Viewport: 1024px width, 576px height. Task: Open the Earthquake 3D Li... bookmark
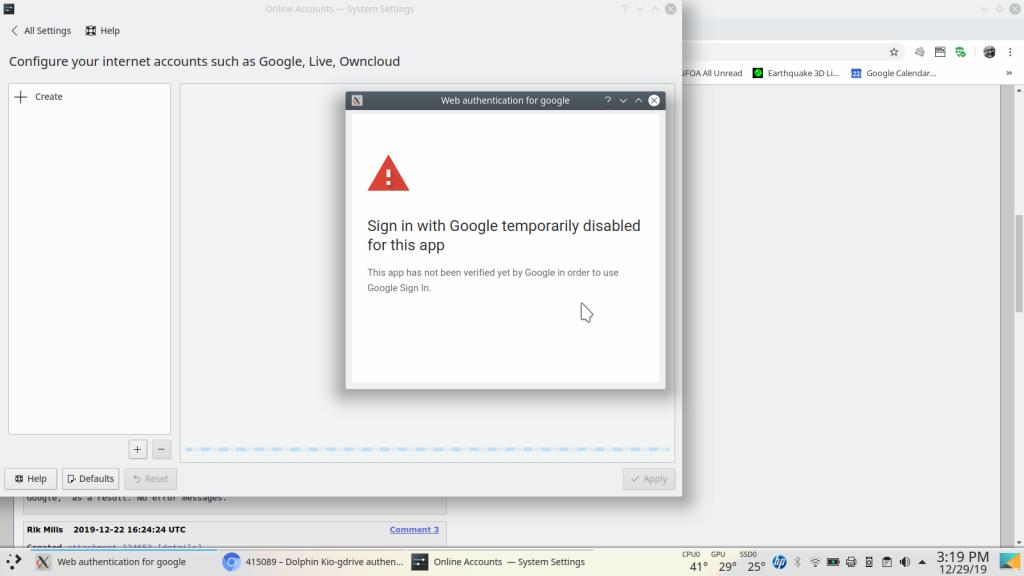pos(796,73)
